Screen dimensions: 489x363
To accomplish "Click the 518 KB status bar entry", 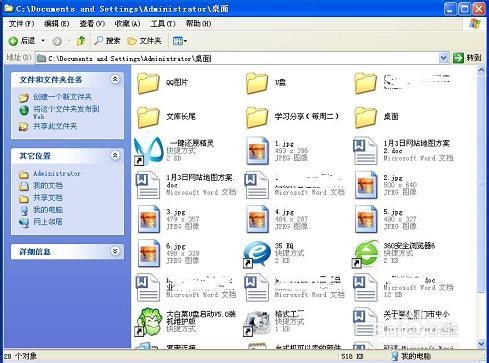I will click(352, 356).
